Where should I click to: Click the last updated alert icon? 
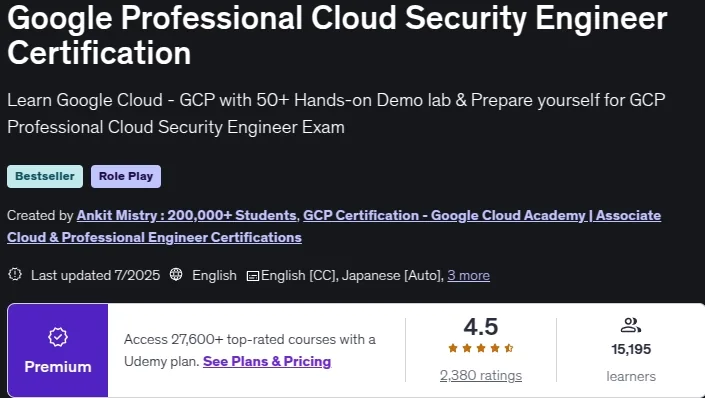15,274
